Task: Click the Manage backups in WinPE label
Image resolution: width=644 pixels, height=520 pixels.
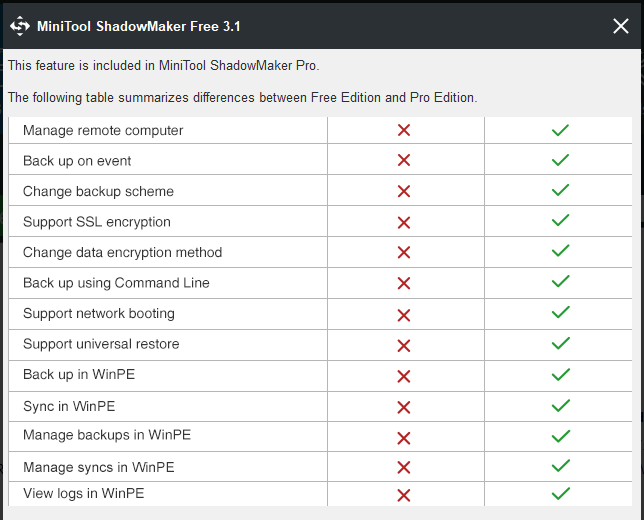Action: [x=107, y=435]
